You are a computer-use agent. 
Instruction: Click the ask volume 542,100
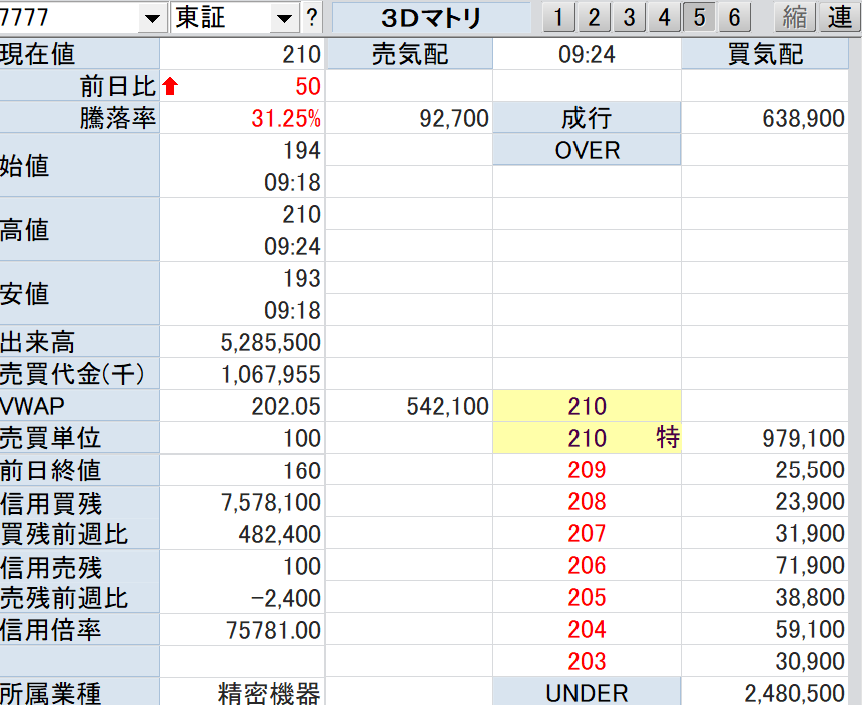click(447, 406)
